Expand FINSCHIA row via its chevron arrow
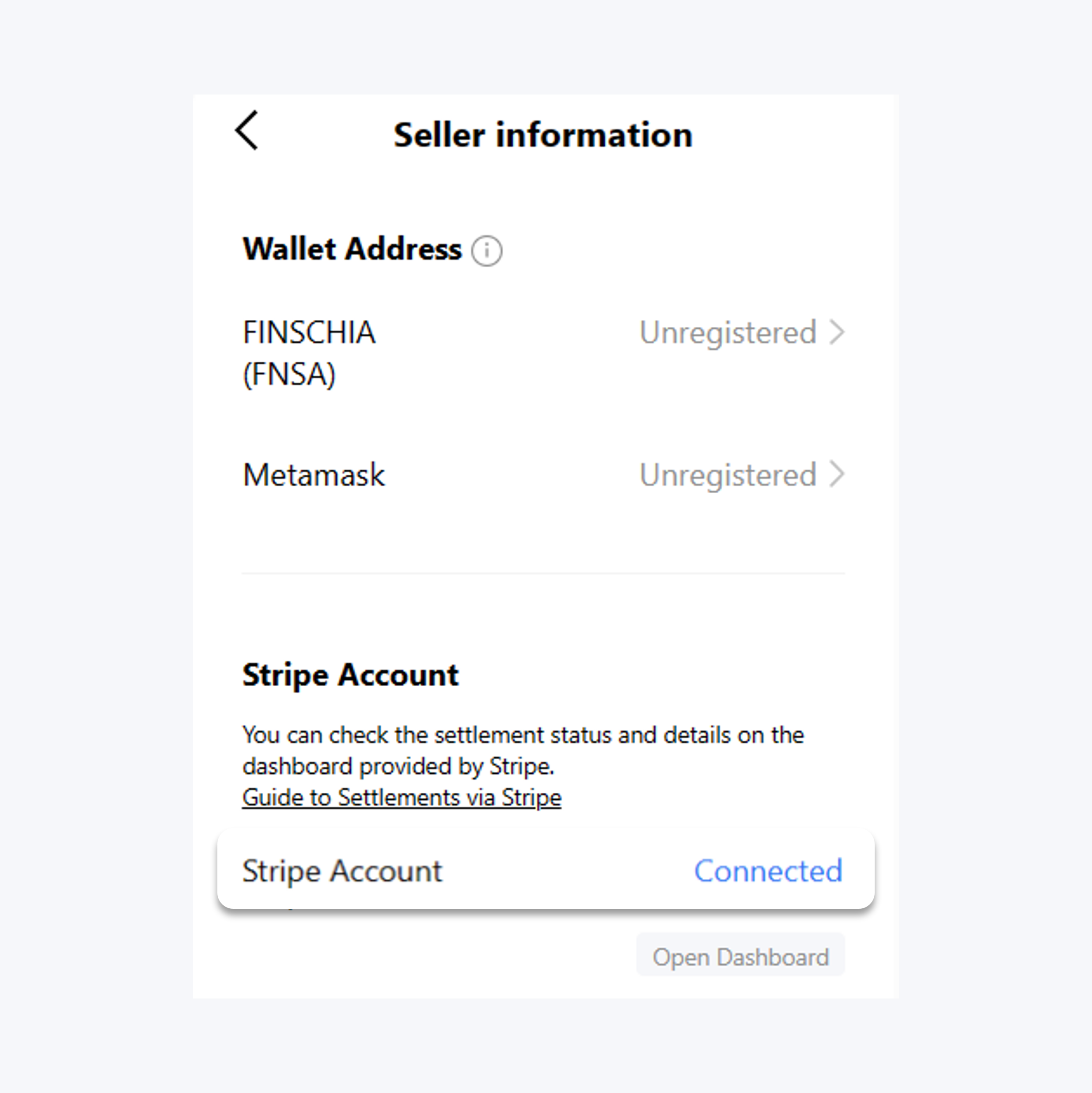1092x1093 pixels. (837, 332)
